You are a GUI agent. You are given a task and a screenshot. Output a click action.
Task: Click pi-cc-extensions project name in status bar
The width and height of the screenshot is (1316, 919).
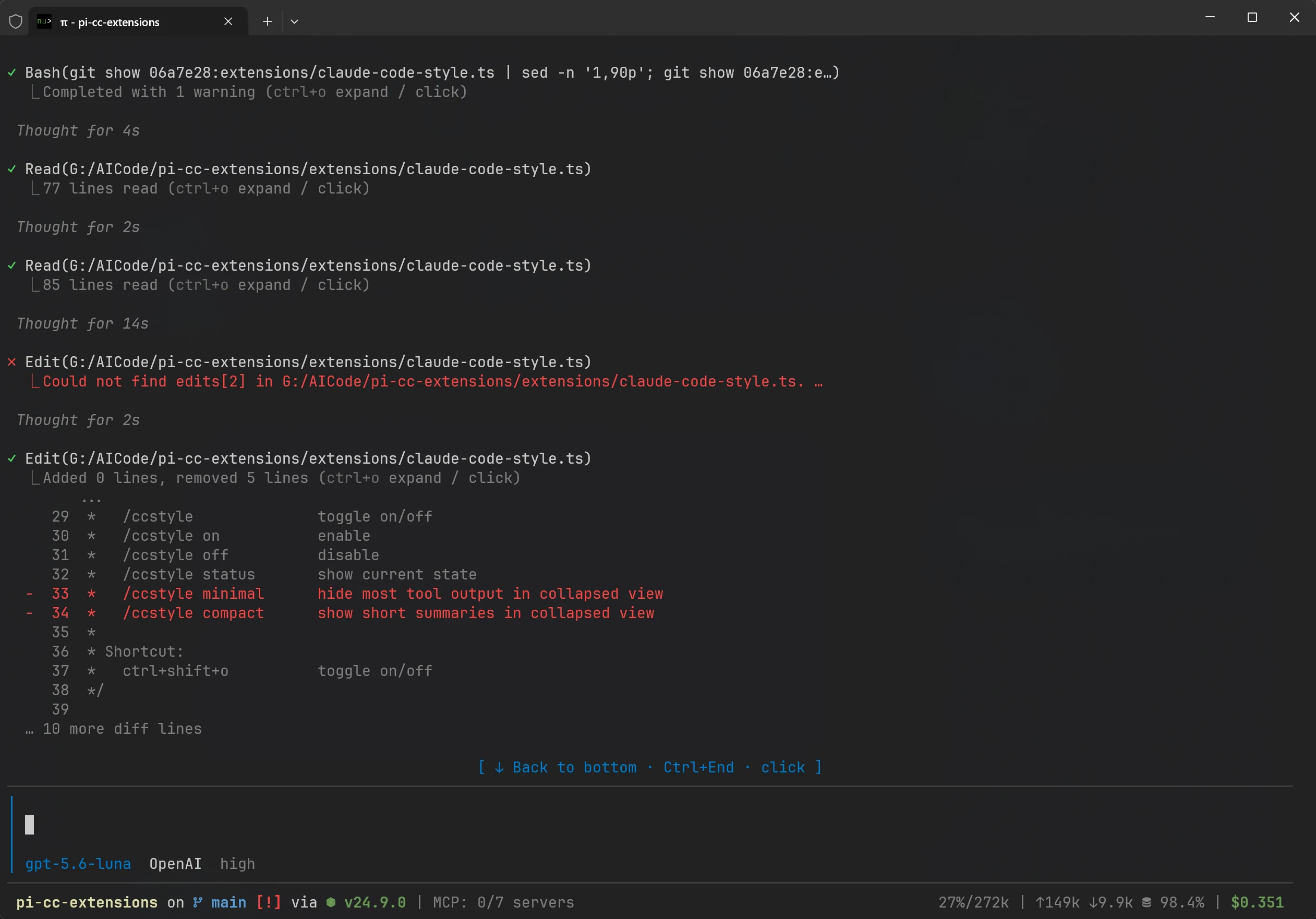pyautogui.click(x=87, y=902)
